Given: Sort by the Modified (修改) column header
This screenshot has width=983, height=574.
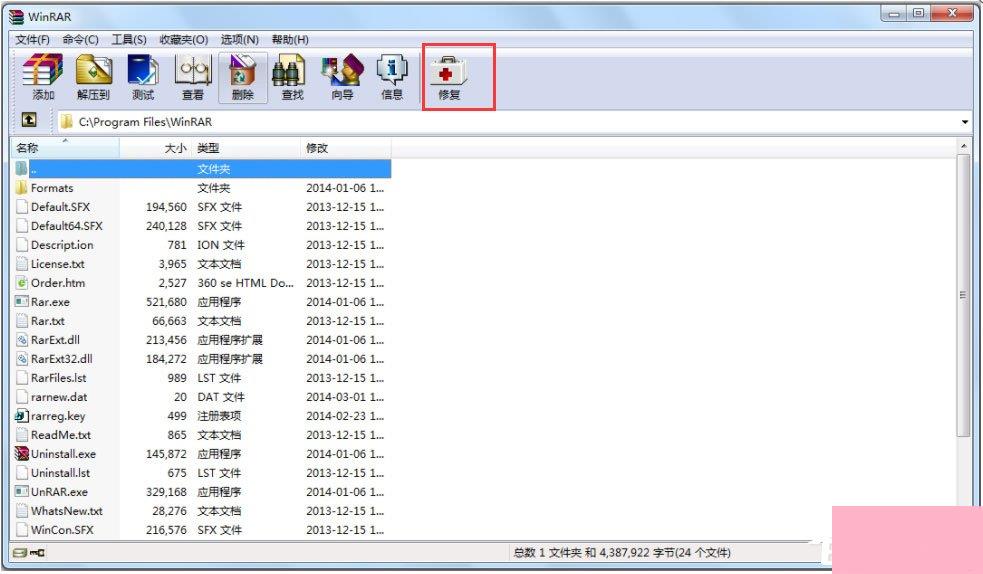Looking at the screenshot, I should coord(345,149).
